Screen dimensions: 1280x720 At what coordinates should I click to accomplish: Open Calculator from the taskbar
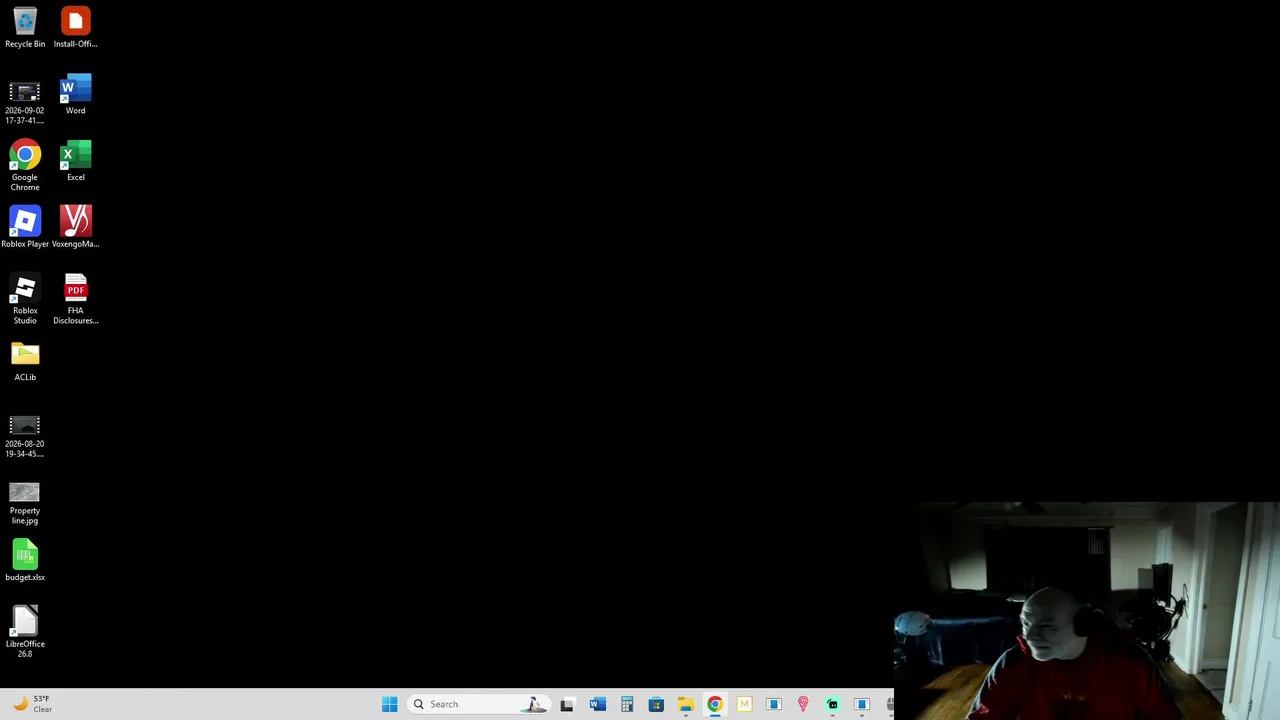627,704
